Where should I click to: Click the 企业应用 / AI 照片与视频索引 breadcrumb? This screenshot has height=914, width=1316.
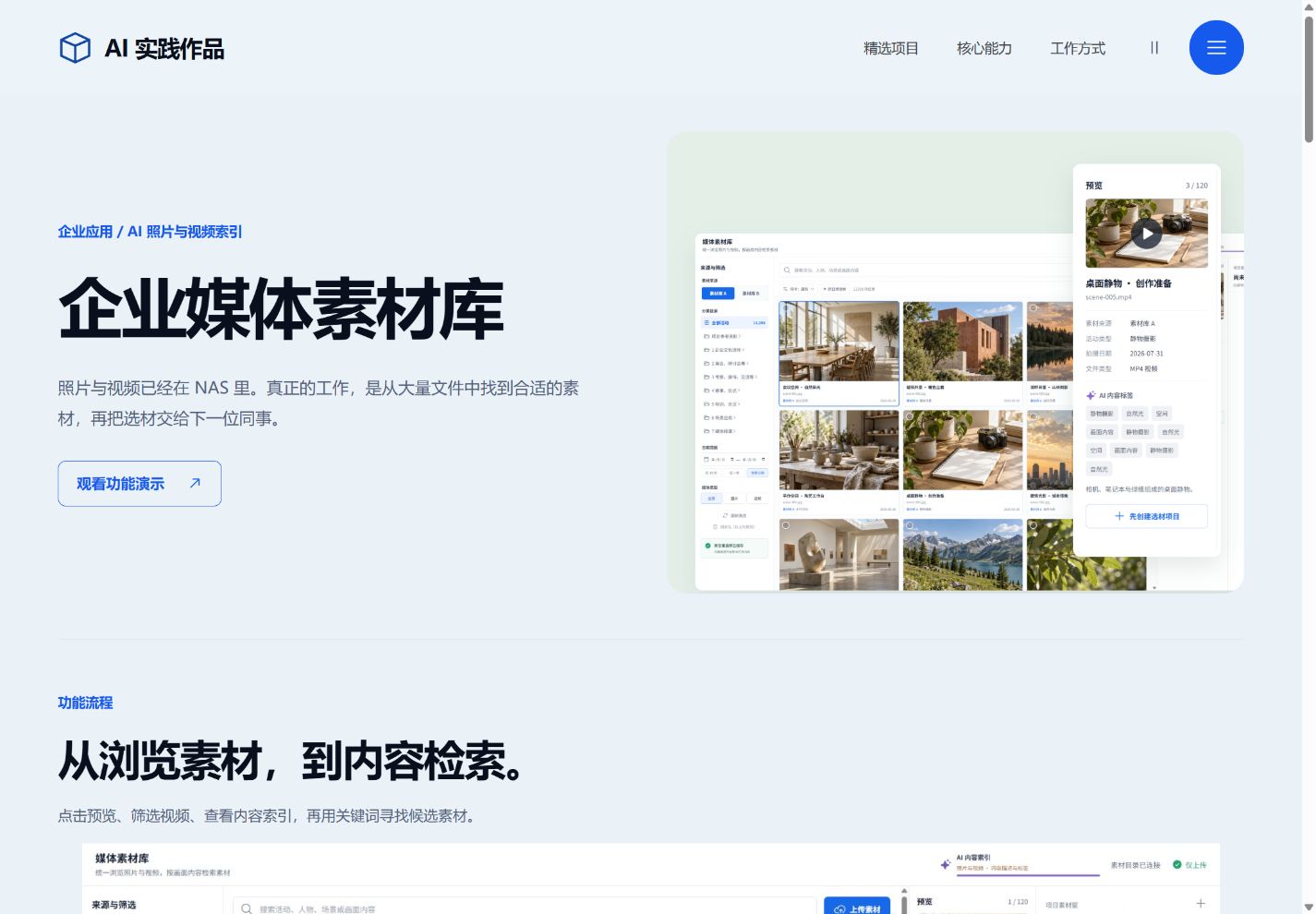[150, 232]
